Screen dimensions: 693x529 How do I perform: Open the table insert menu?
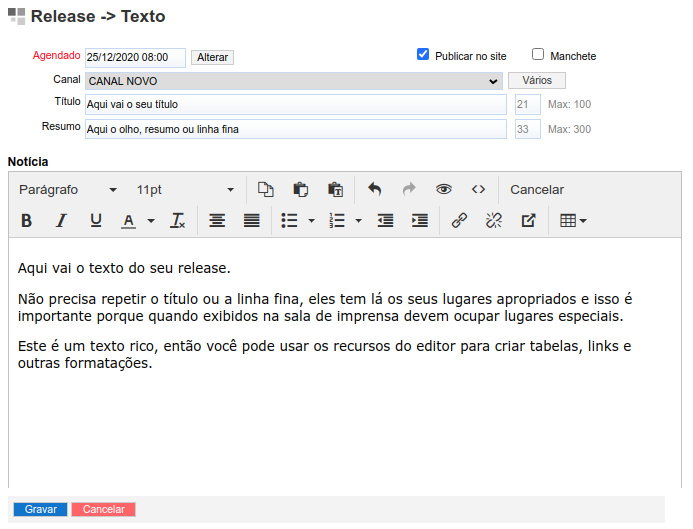[x=573, y=221]
